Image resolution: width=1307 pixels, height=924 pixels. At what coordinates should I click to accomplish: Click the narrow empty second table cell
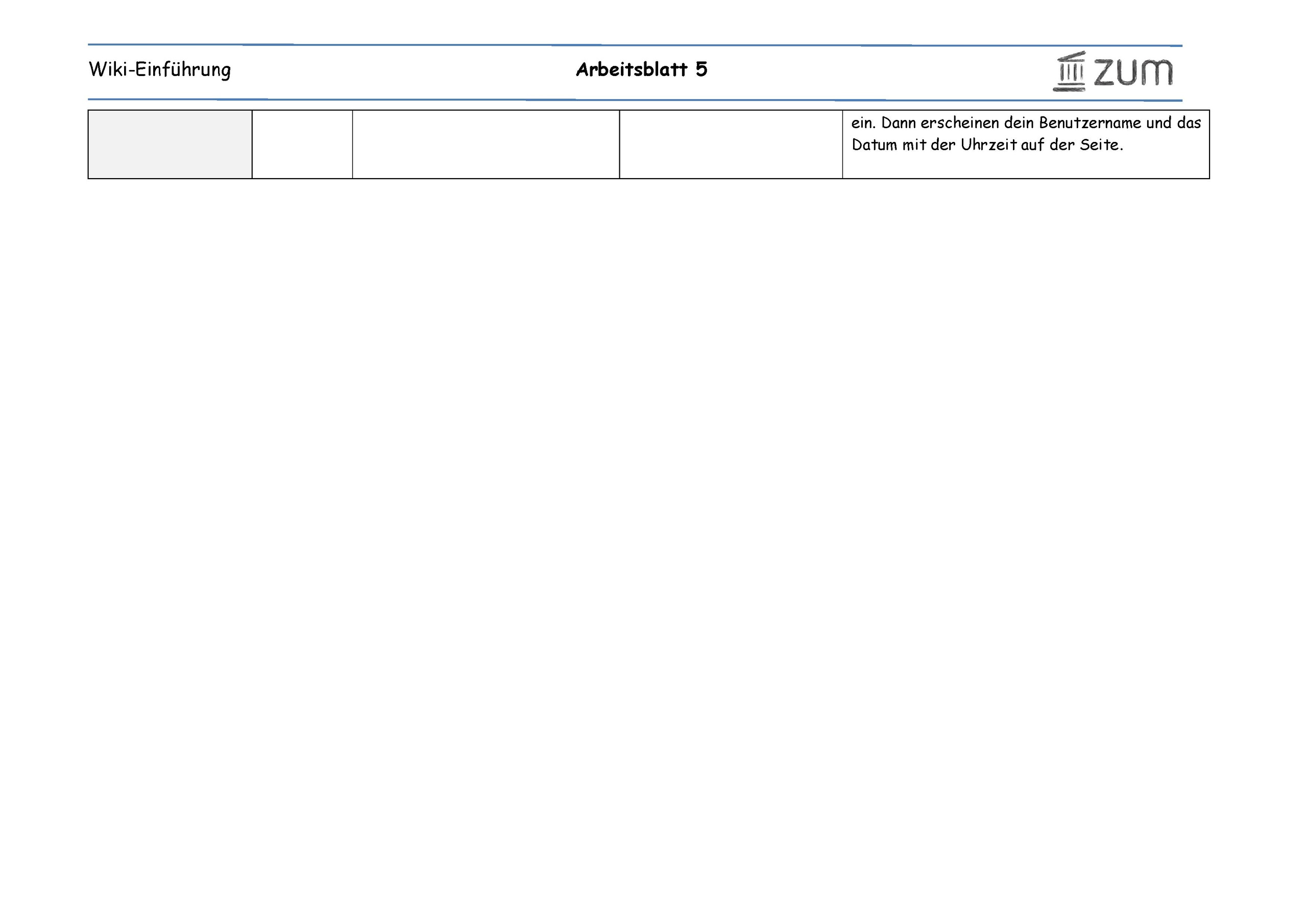pyautogui.click(x=302, y=144)
